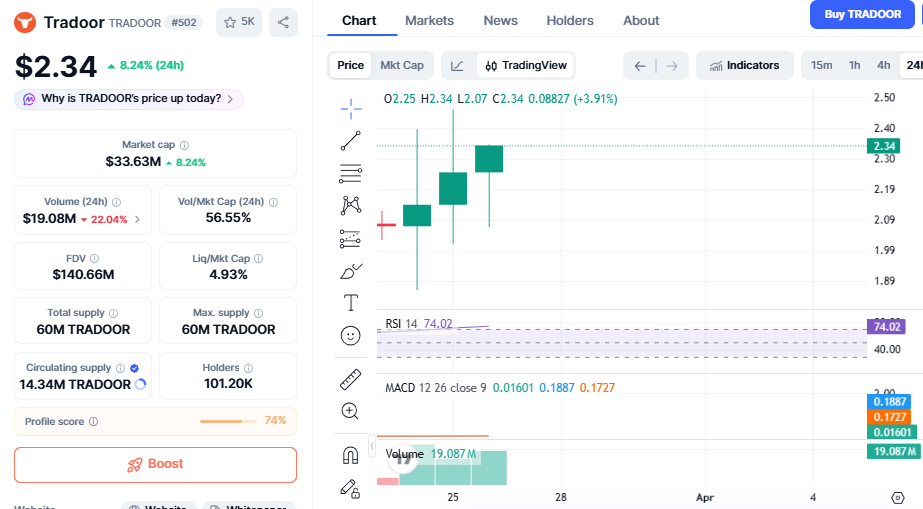Open the Vol/Mkt Cap info icon
Viewport: 923px width, 509px height.
[x=273, y=202]
